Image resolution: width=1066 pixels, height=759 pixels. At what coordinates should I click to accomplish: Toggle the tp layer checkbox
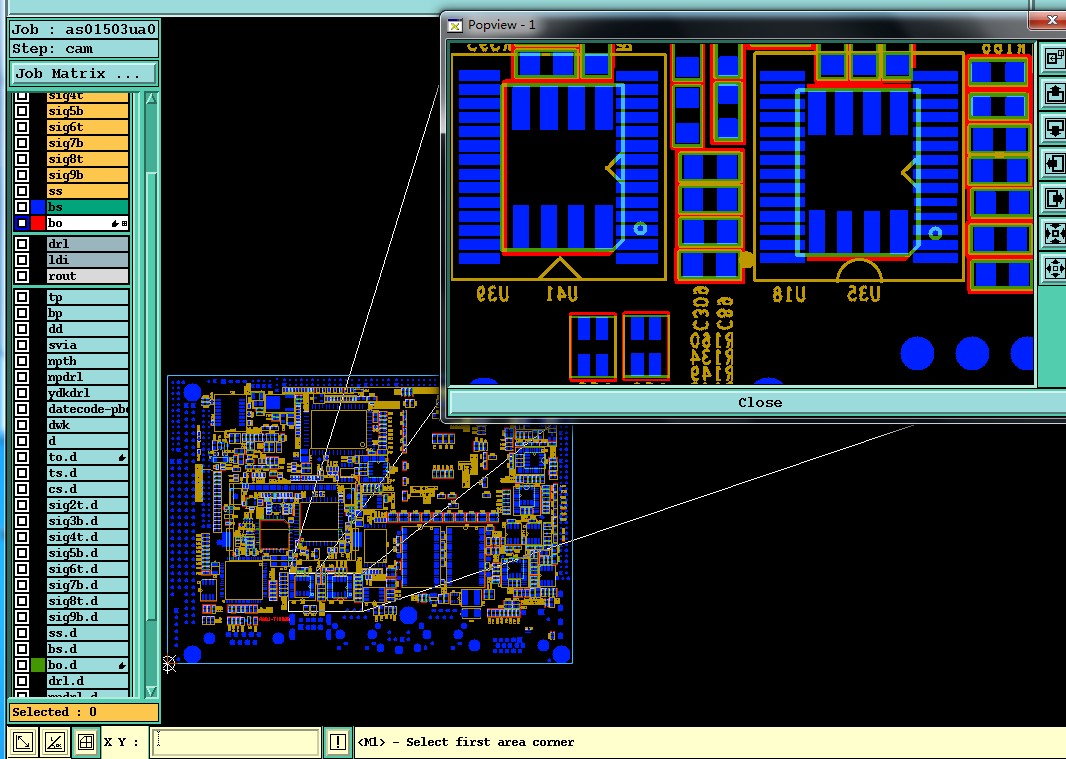click(22, 297)
